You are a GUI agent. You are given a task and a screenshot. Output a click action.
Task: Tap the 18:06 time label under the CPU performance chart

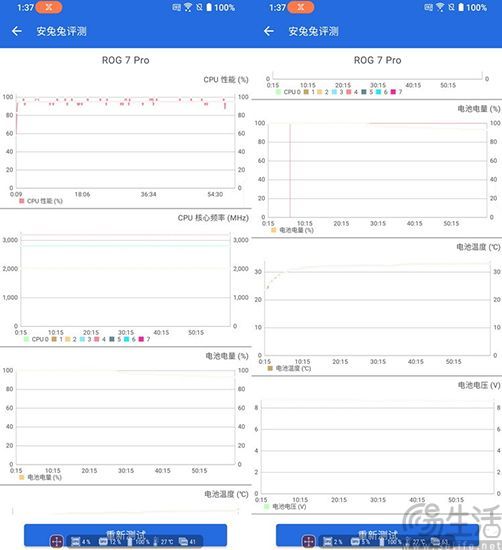point(82,194)
